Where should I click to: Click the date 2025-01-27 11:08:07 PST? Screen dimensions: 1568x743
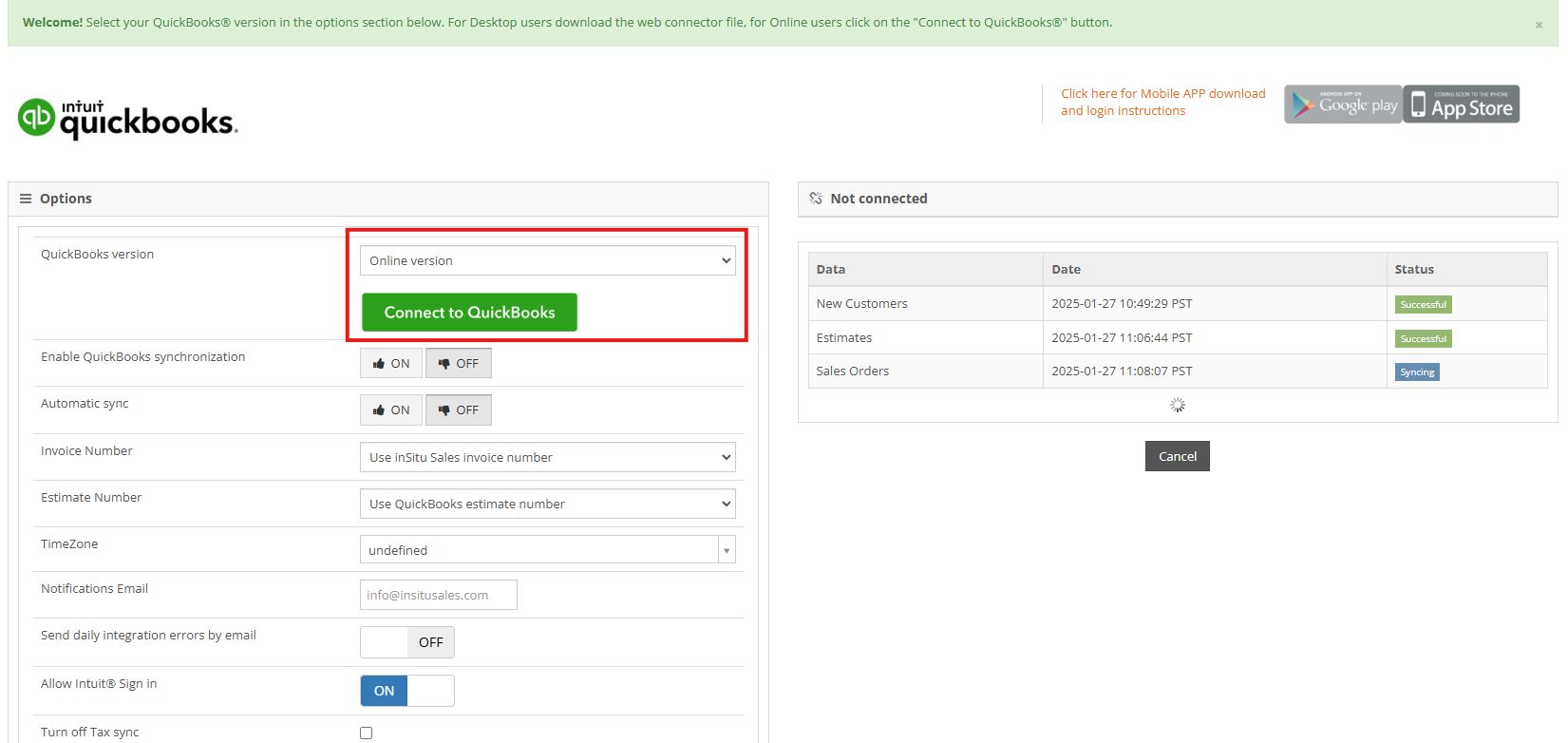[x=1122, y=371]
